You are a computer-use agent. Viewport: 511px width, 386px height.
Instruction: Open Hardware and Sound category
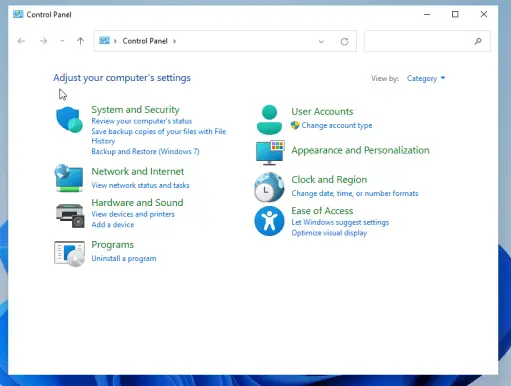[137, 202]
